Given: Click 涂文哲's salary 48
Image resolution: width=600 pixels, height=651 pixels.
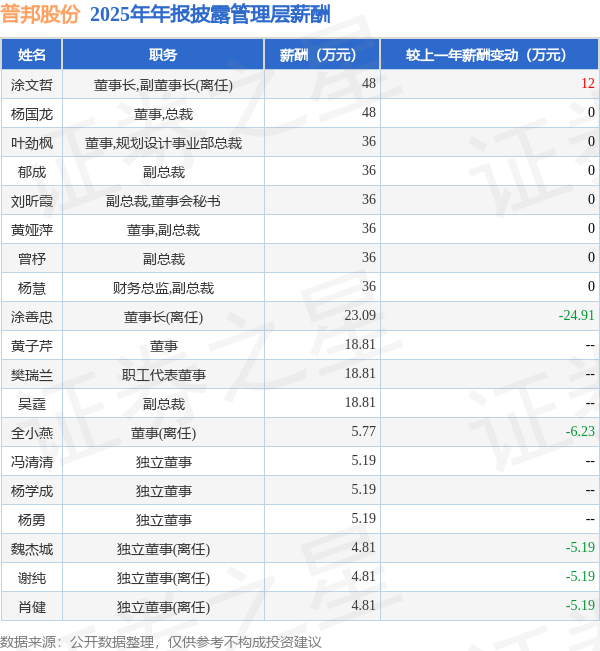Looking at the screenshot, I should click(x=369, y=83).
